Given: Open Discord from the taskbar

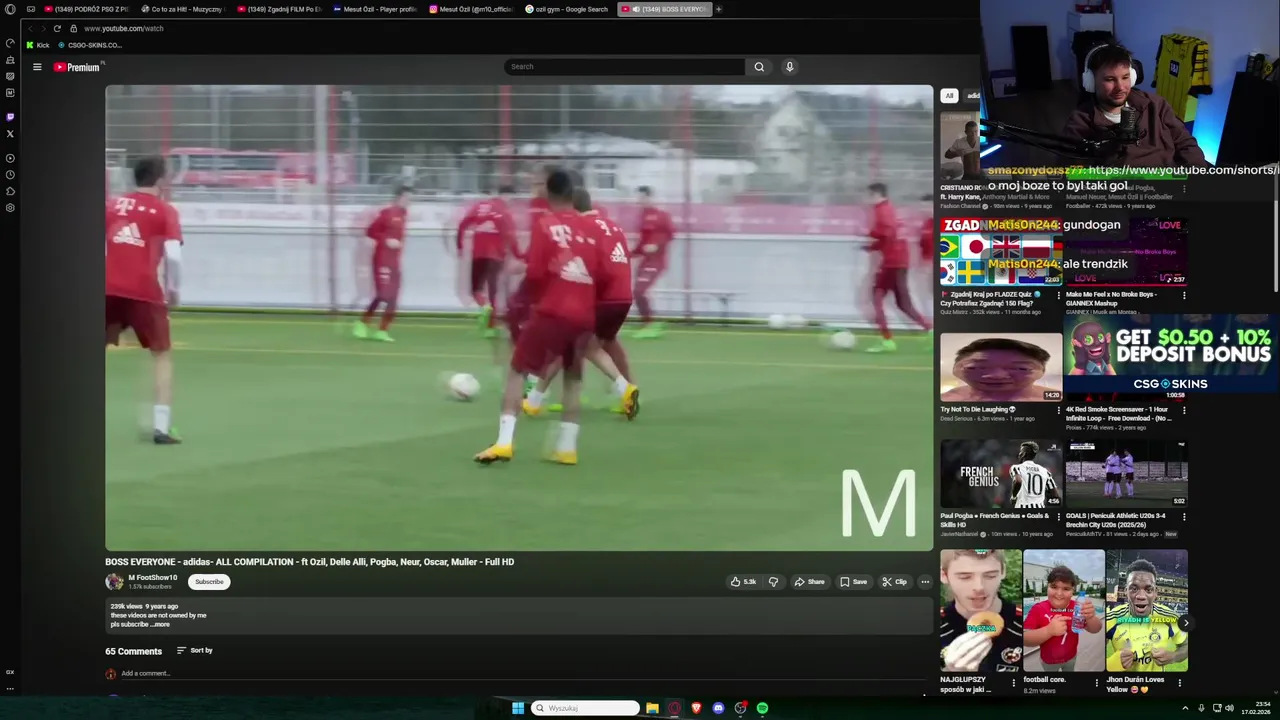Looking at the screenshot, I should [718, 708].
